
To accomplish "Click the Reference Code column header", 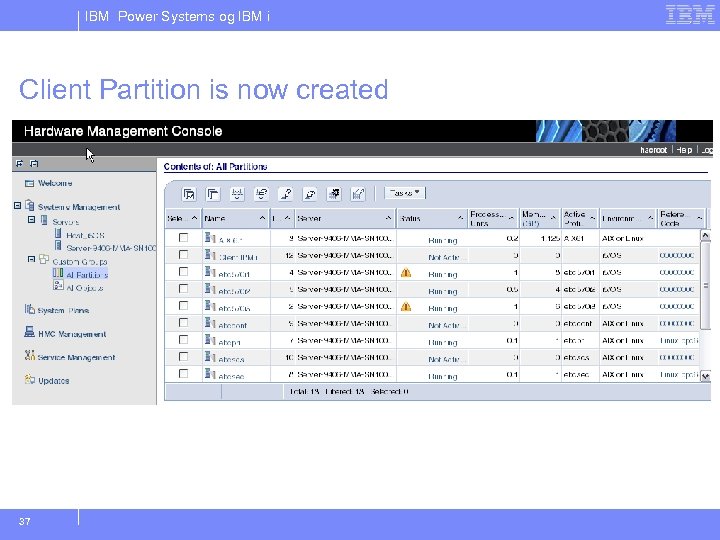I will [x=681, y=219].
